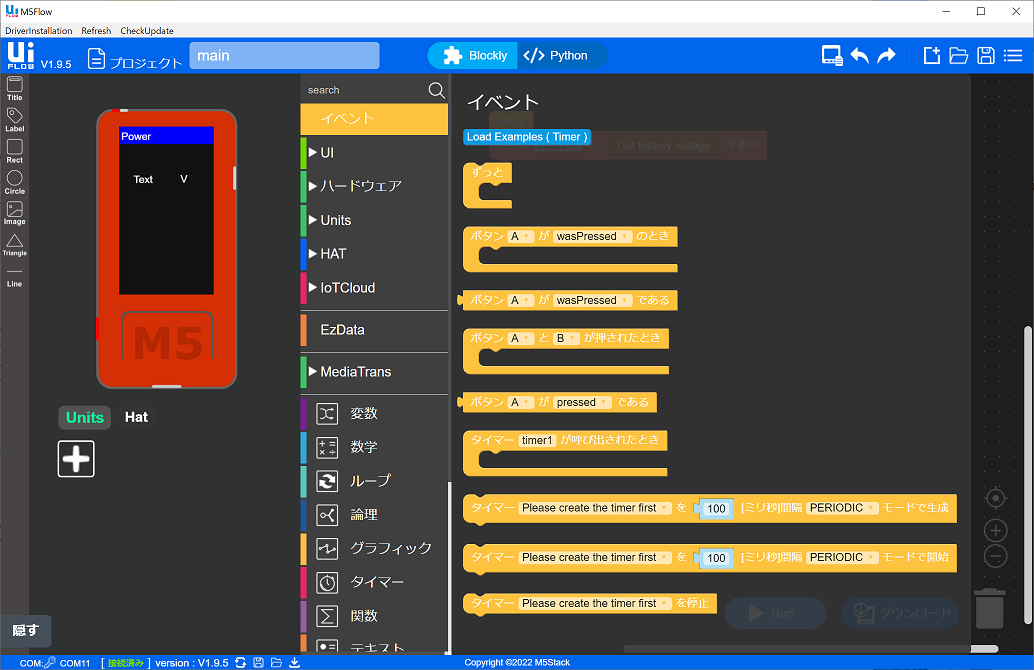Select the Circle shape tool

(15, 182)
